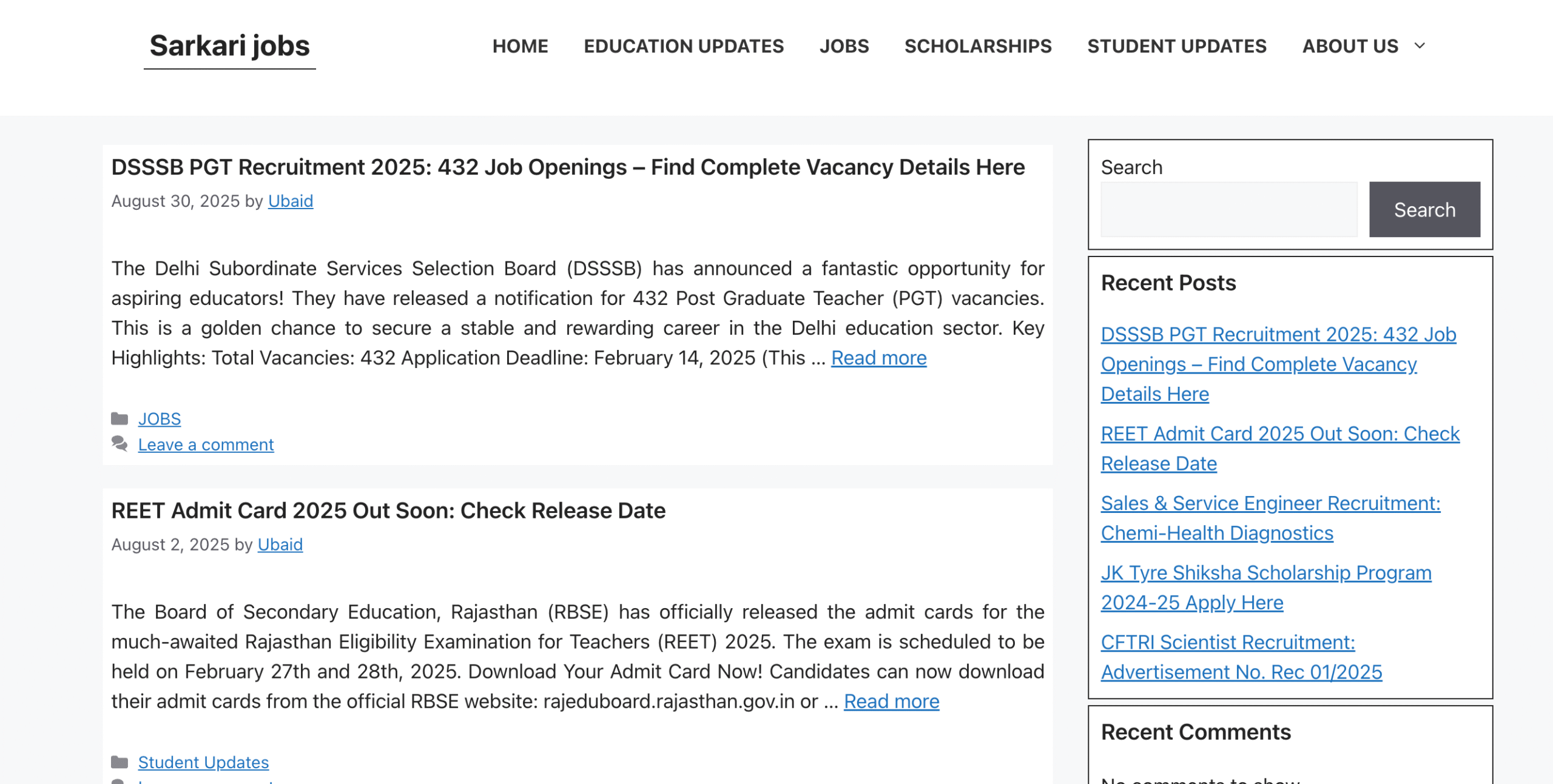Click the comments bubble icon under first post
Viewport: 1553px width, 784px height.
(x=120, y=444)
